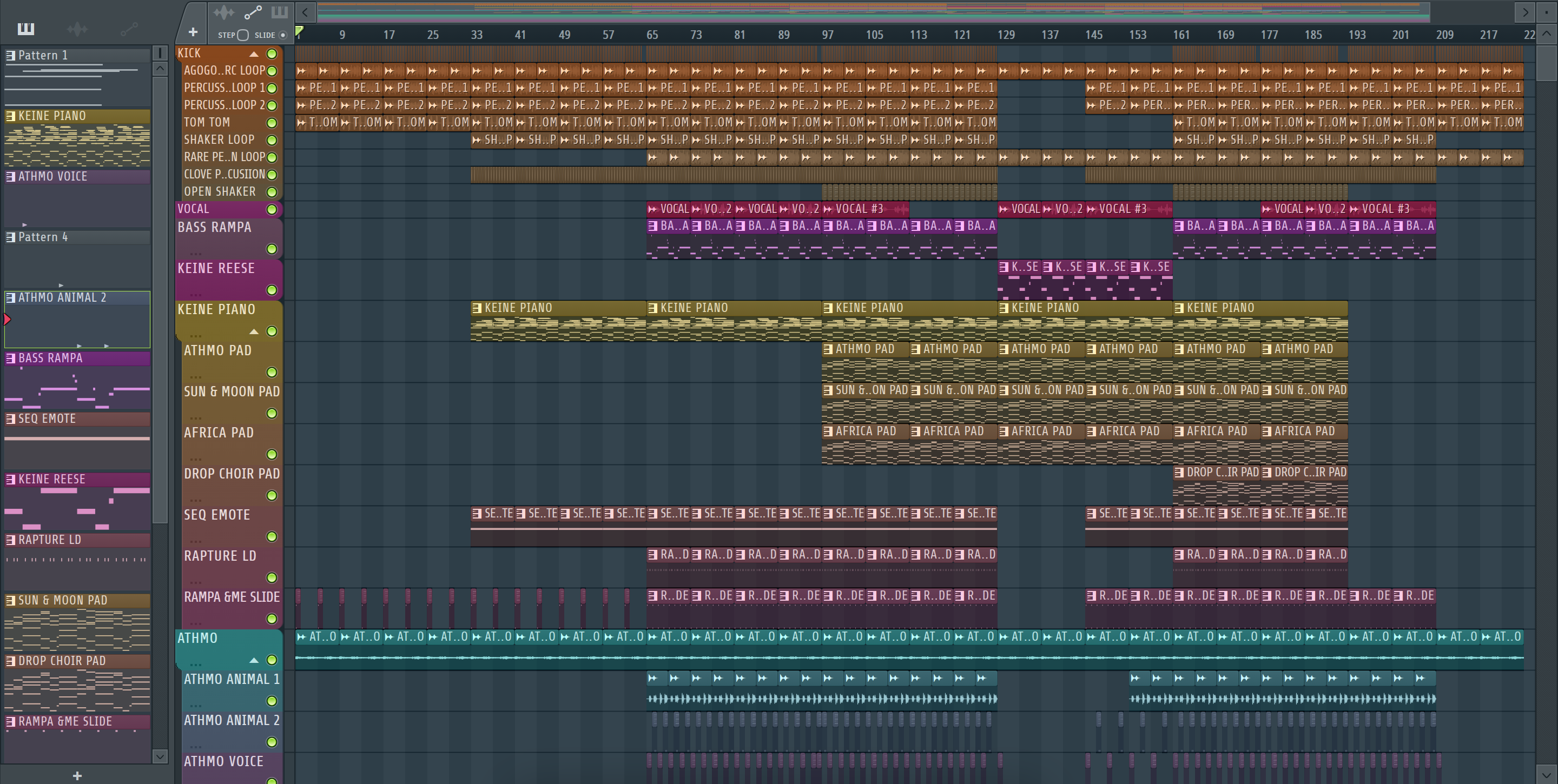Click the pattern picker's bottom scroll arrow

pos(160,756)
